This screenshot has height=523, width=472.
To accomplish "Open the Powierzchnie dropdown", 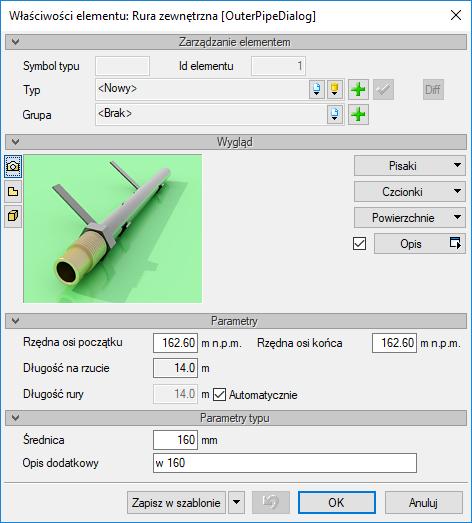I will click(410, 217).
